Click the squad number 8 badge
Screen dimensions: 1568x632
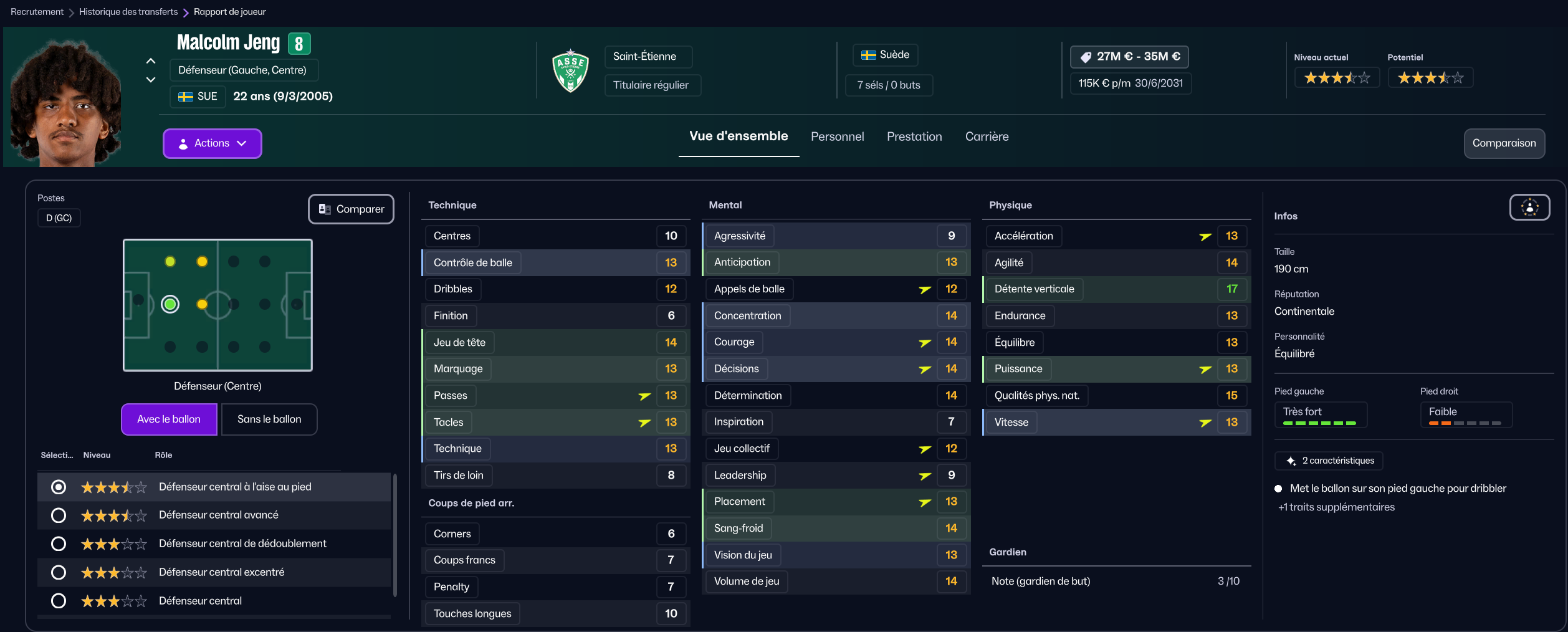(x=299, y=44)
